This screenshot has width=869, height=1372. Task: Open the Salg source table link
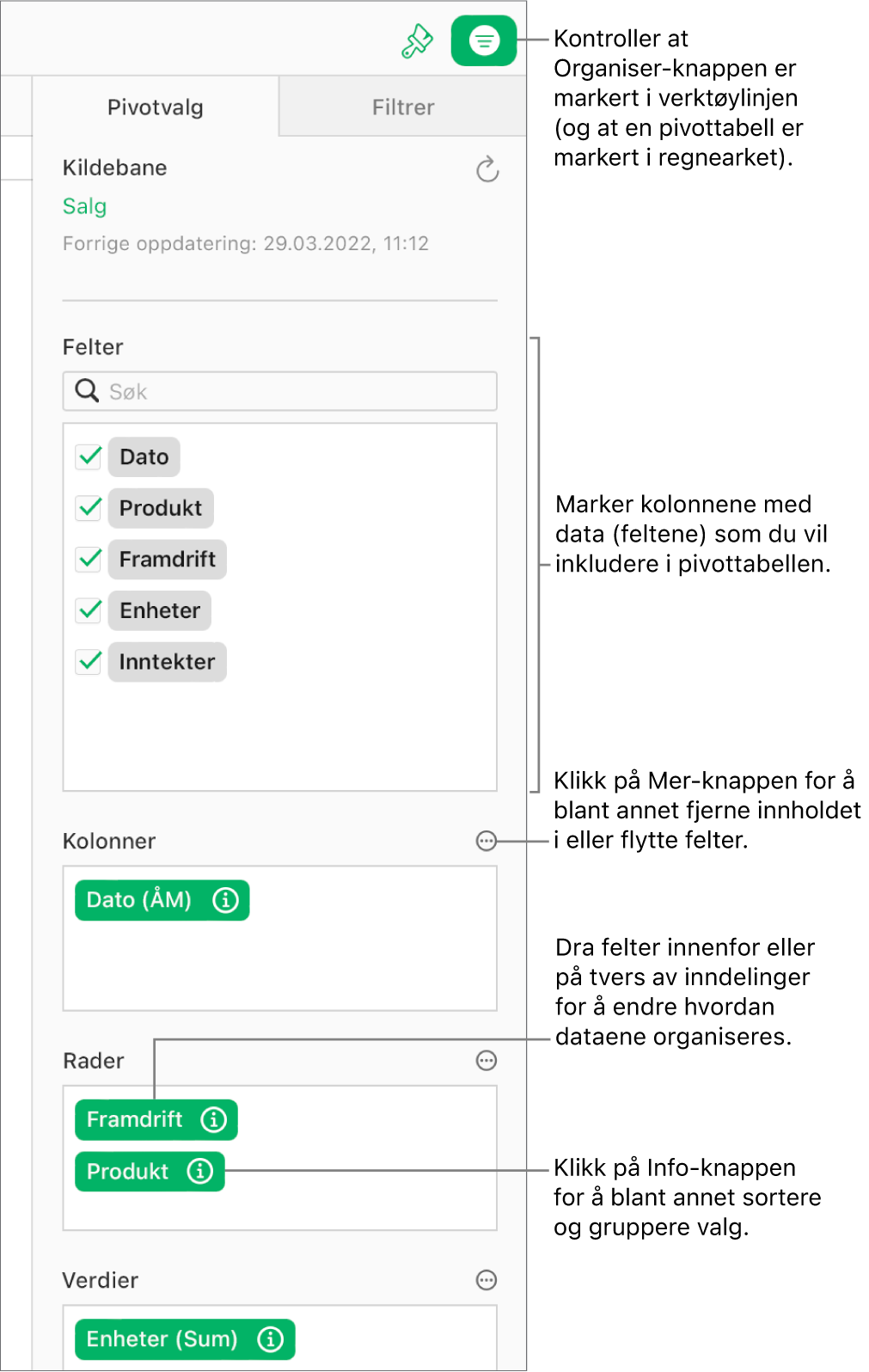click(83, 206)
